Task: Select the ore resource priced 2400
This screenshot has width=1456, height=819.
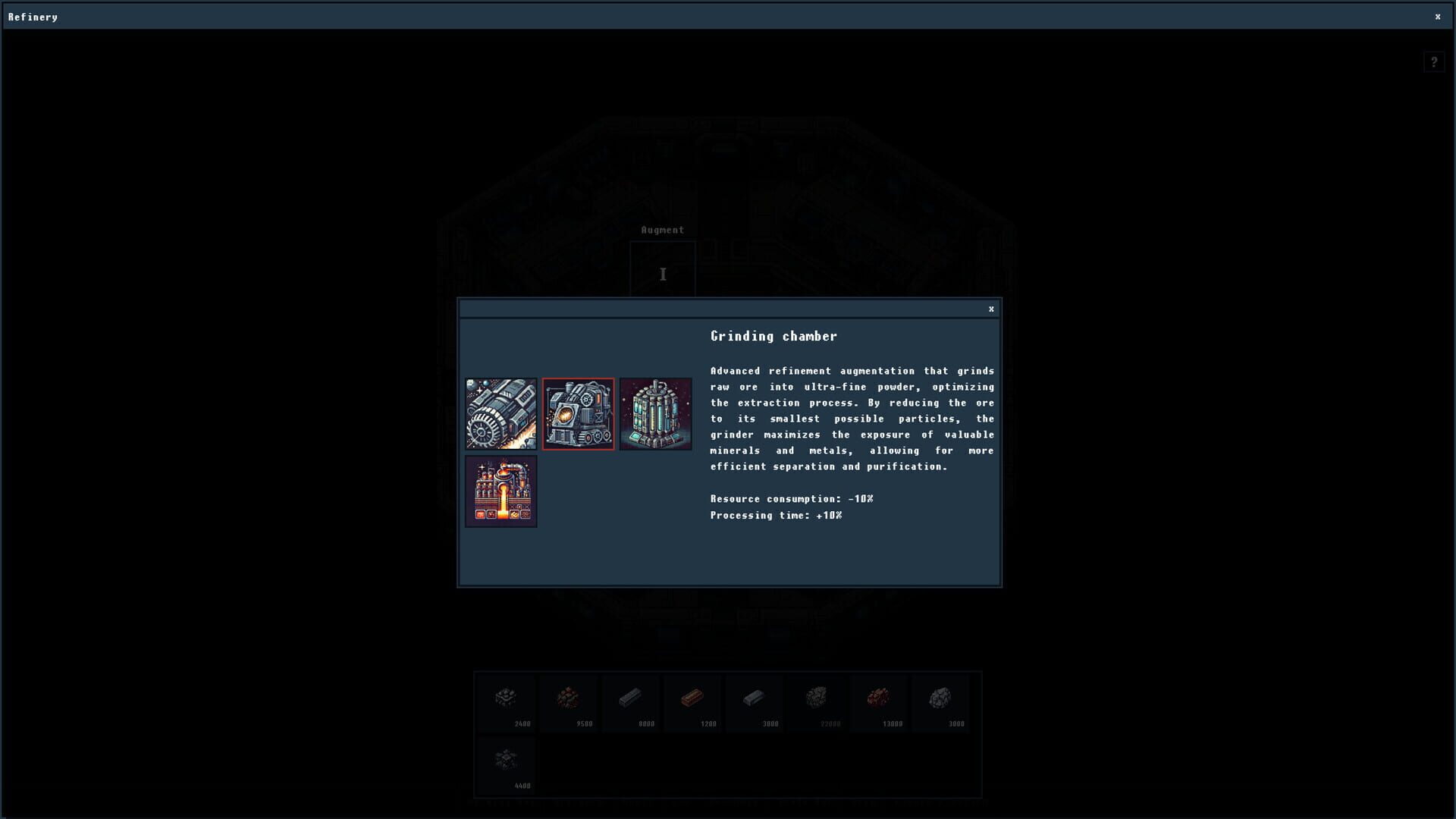Action: [x=507, y=701]
